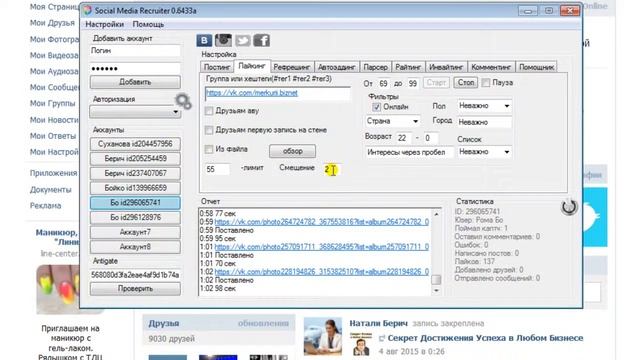Viewport: 640px width, 360px height.
Task: Toggle the Онлайн filter checkbox
Action: (376, 107)
